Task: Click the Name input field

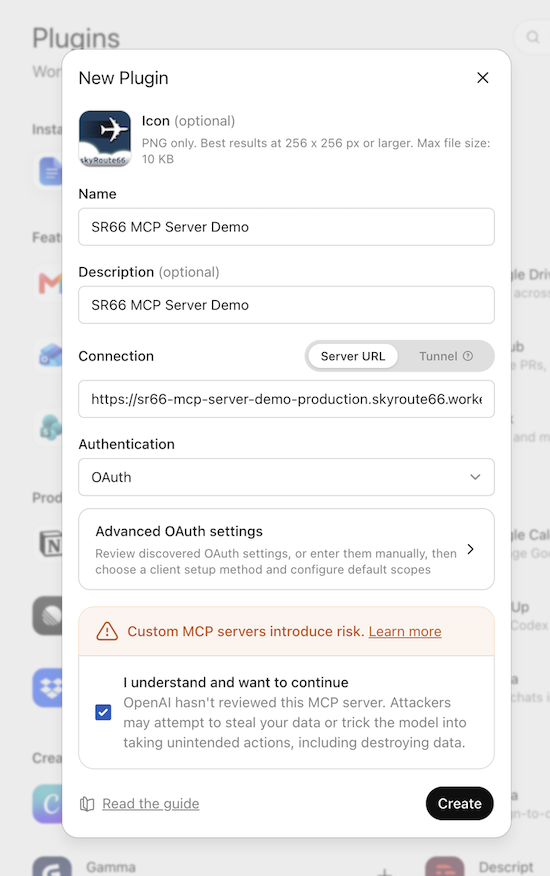Action: click(x=286, y=227)
